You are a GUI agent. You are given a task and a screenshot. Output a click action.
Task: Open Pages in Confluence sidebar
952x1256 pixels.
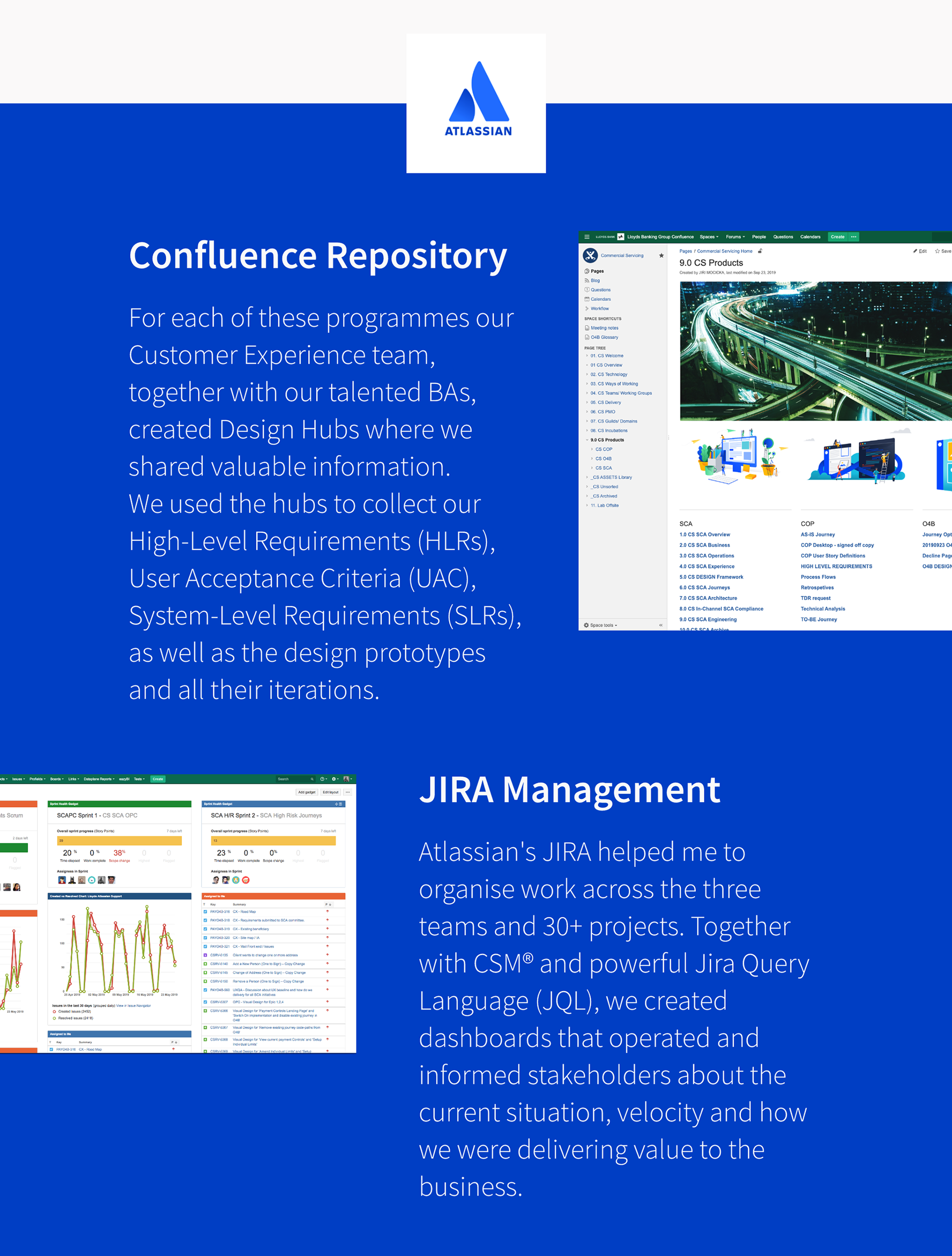pyautogui.click(x=595, y=271)
